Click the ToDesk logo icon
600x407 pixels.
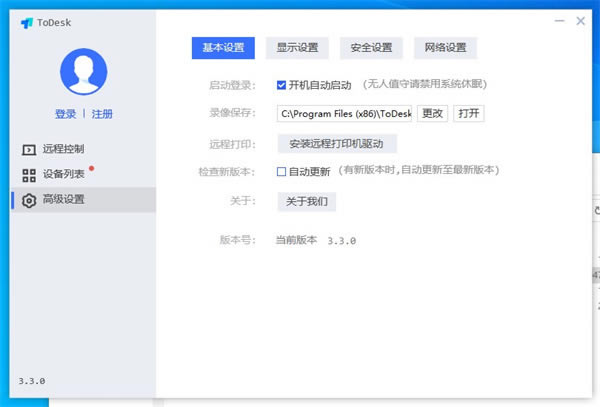(27, 23)
